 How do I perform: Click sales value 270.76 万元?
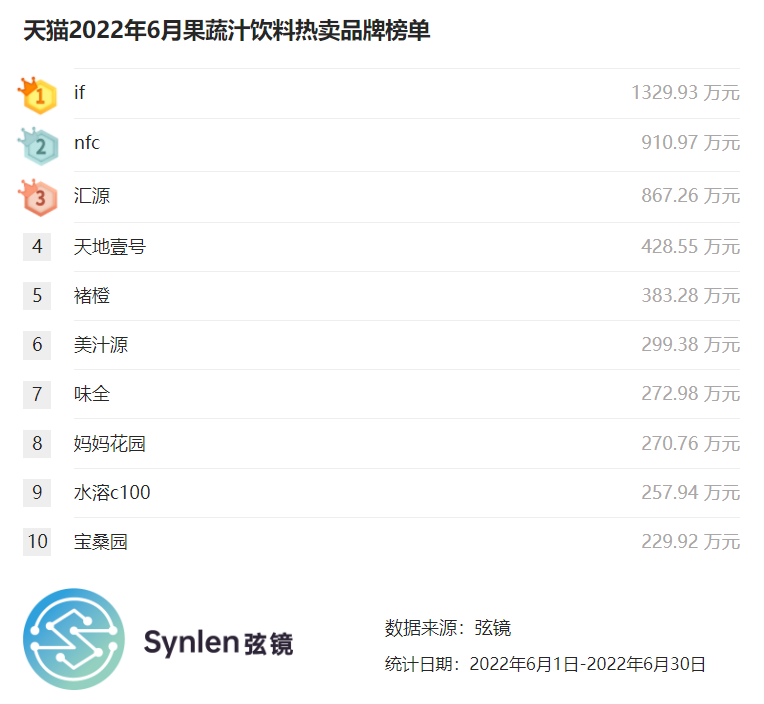pyautogui.click(x=690, y=444)
